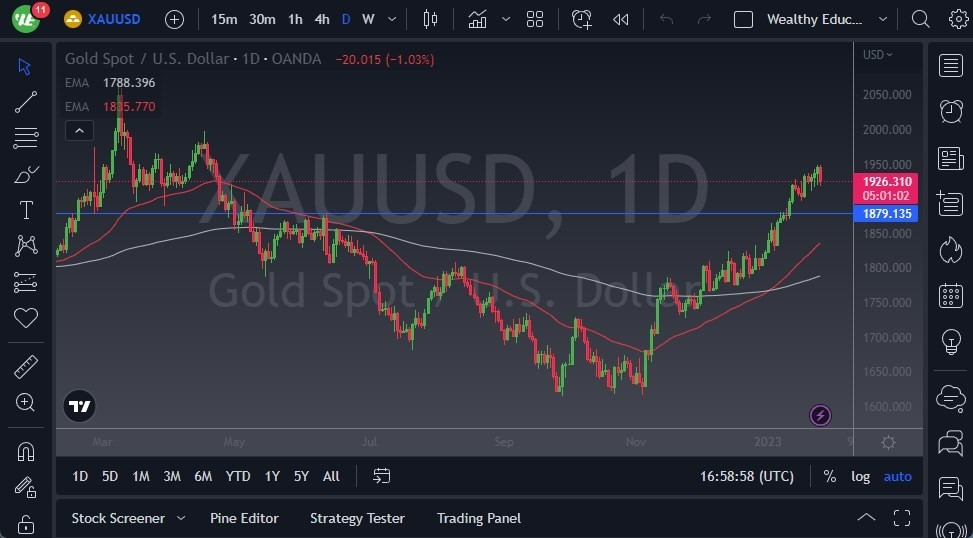Open the Trading Panel tab
This screenshot has width=973, height=538.
(479, 518)
